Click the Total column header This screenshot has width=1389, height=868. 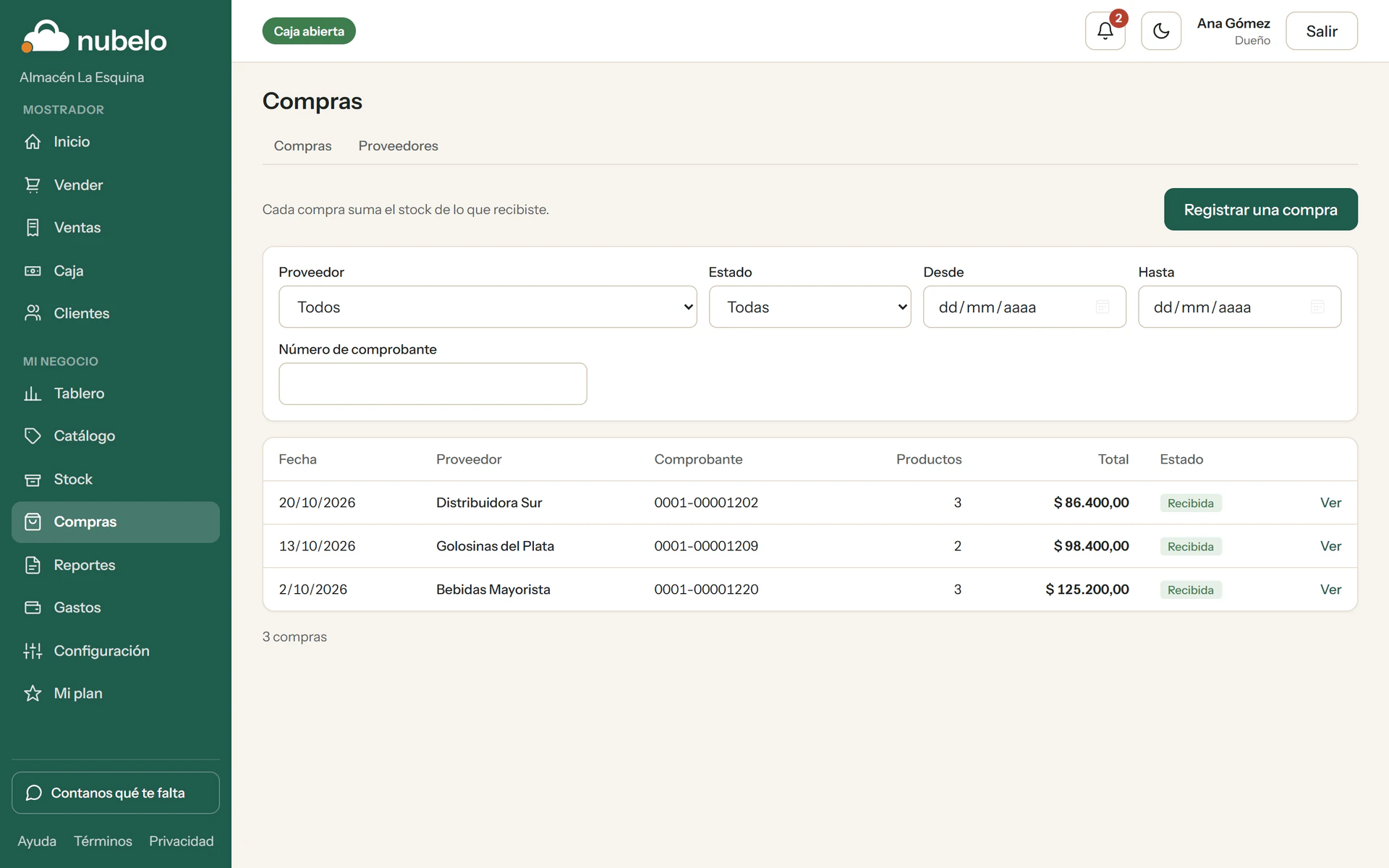tap(1113, 459)
